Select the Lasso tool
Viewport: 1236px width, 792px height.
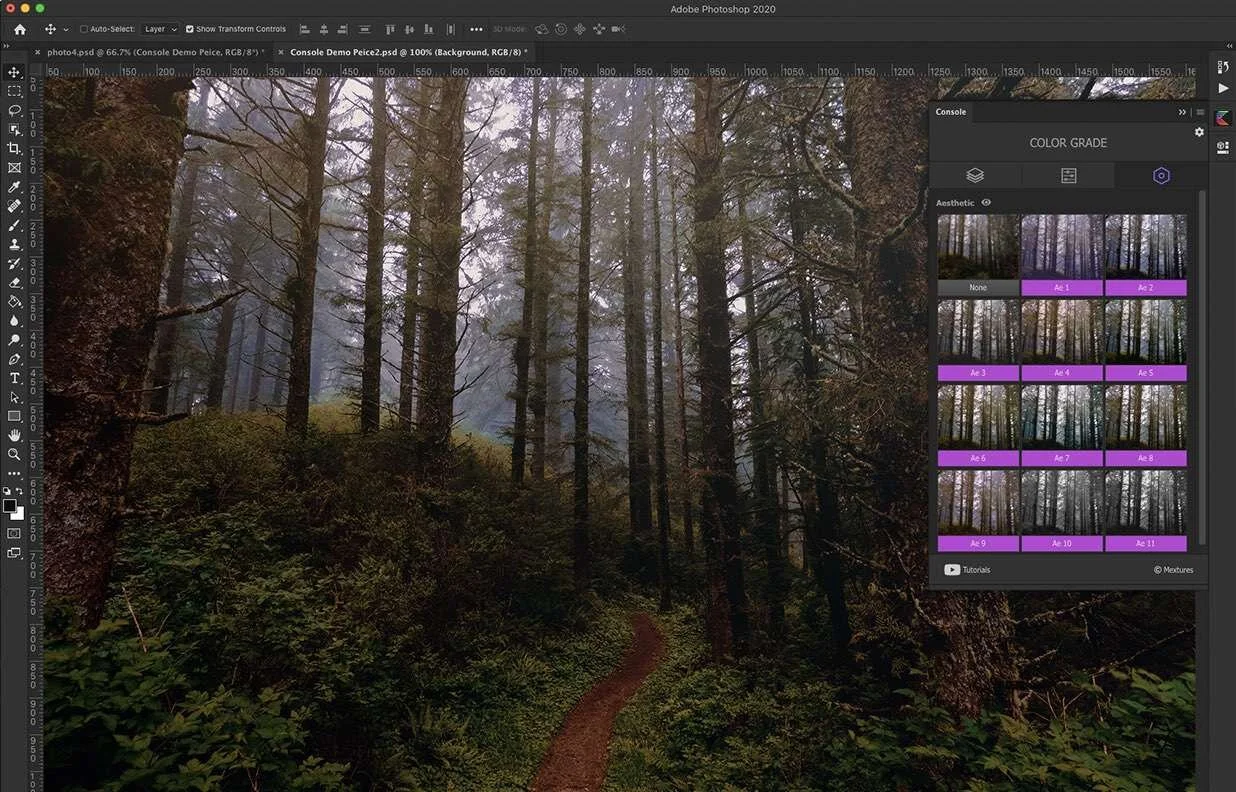pos(14,110)
